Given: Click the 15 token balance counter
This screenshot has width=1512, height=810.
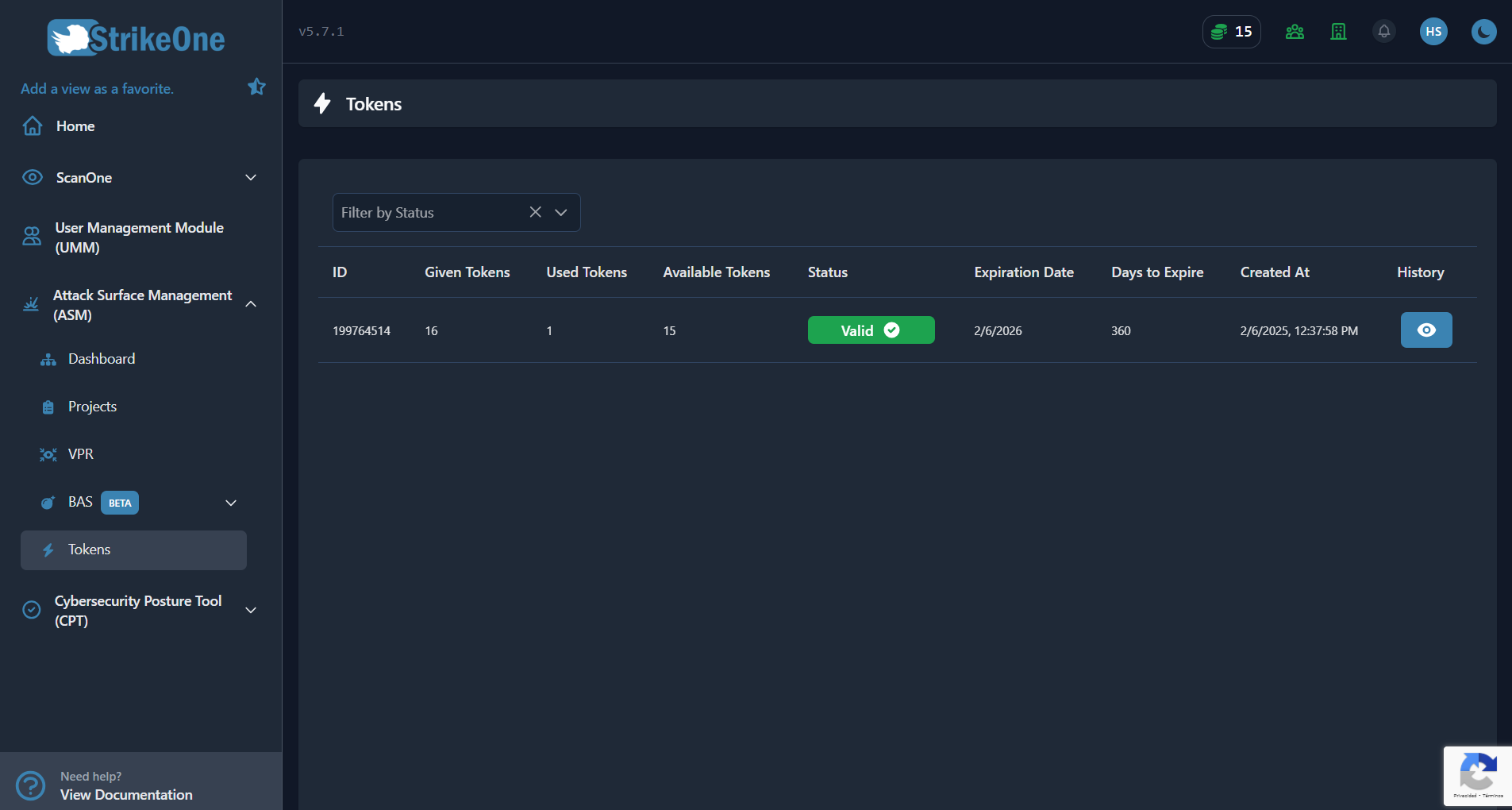Looking at the screenshot, I should [1231, 31].
